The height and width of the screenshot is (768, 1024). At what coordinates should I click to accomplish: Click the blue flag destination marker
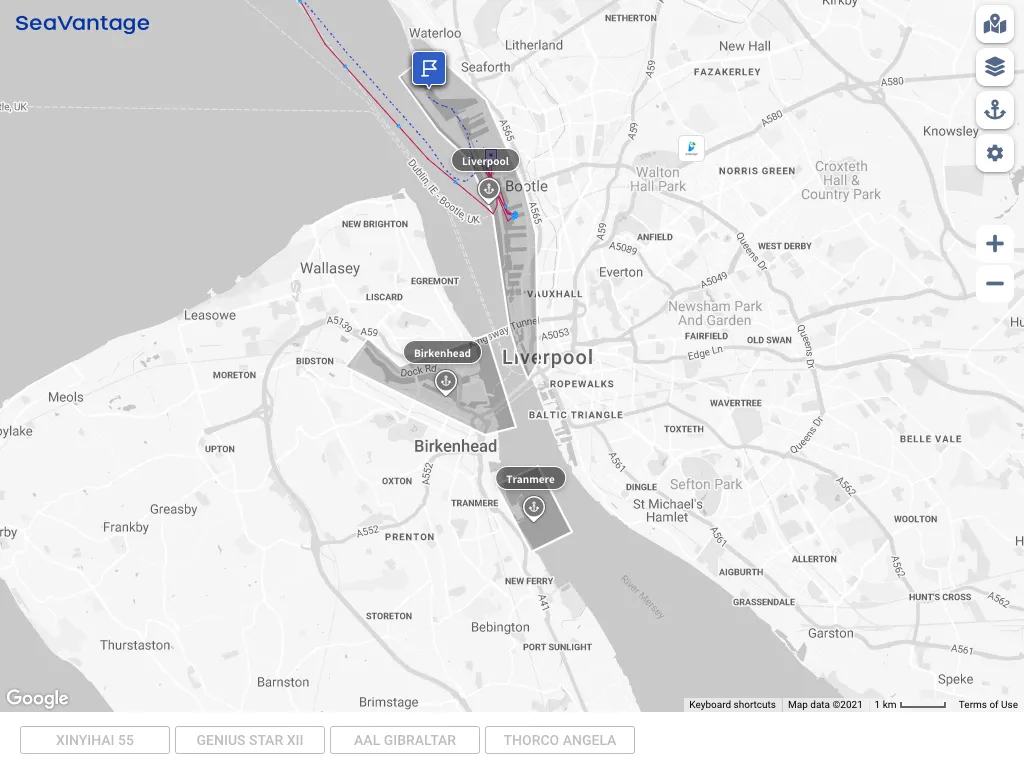coord(429,69)
